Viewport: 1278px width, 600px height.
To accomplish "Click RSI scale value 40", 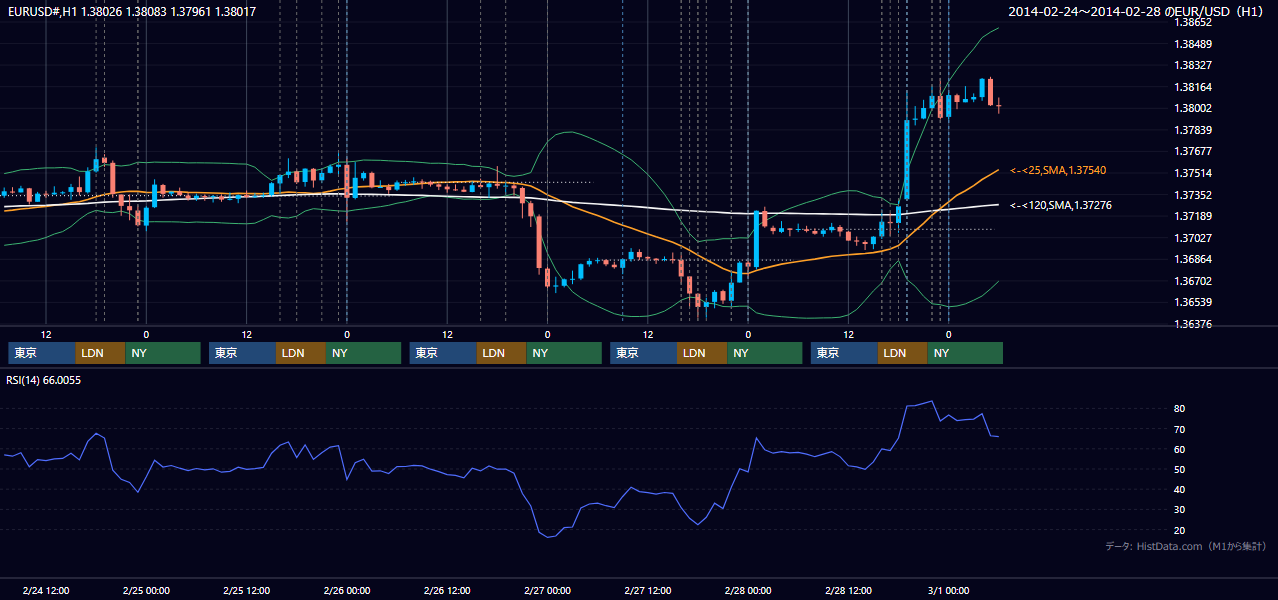I will coord(1180,489).
